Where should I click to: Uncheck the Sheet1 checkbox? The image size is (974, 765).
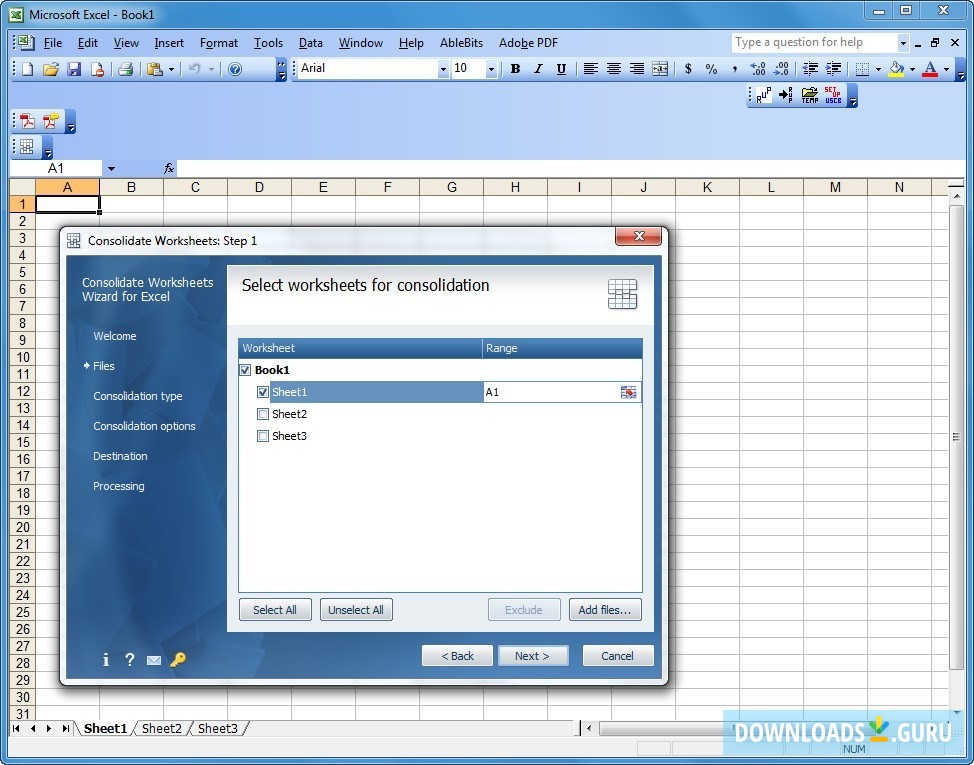pyautogui.click(x=263, y=392)
